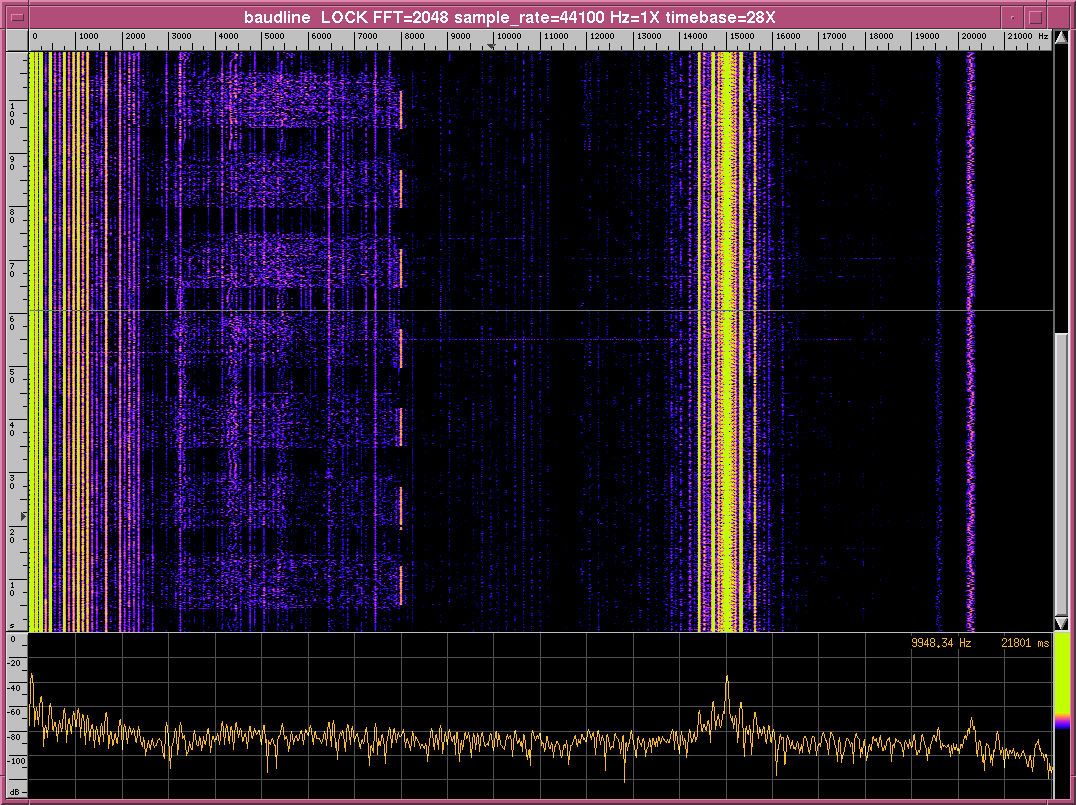The width and height of the screenshot is (1076, 805).
Task: Click the 1000 label on frequency ruler
Action: pyautogui.click(x=89, y=36)
